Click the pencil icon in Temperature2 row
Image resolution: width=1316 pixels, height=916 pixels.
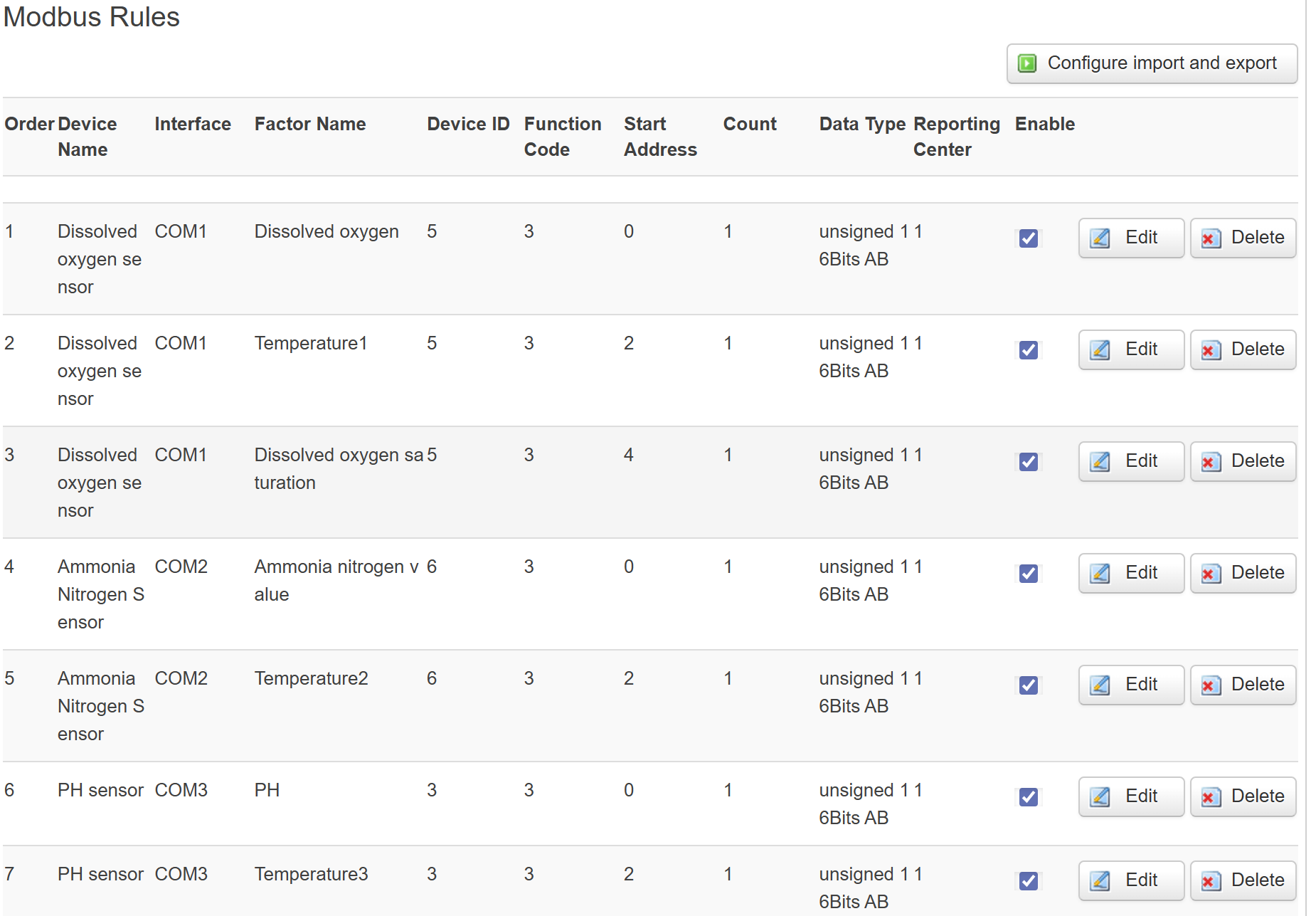pos(1100,685)
